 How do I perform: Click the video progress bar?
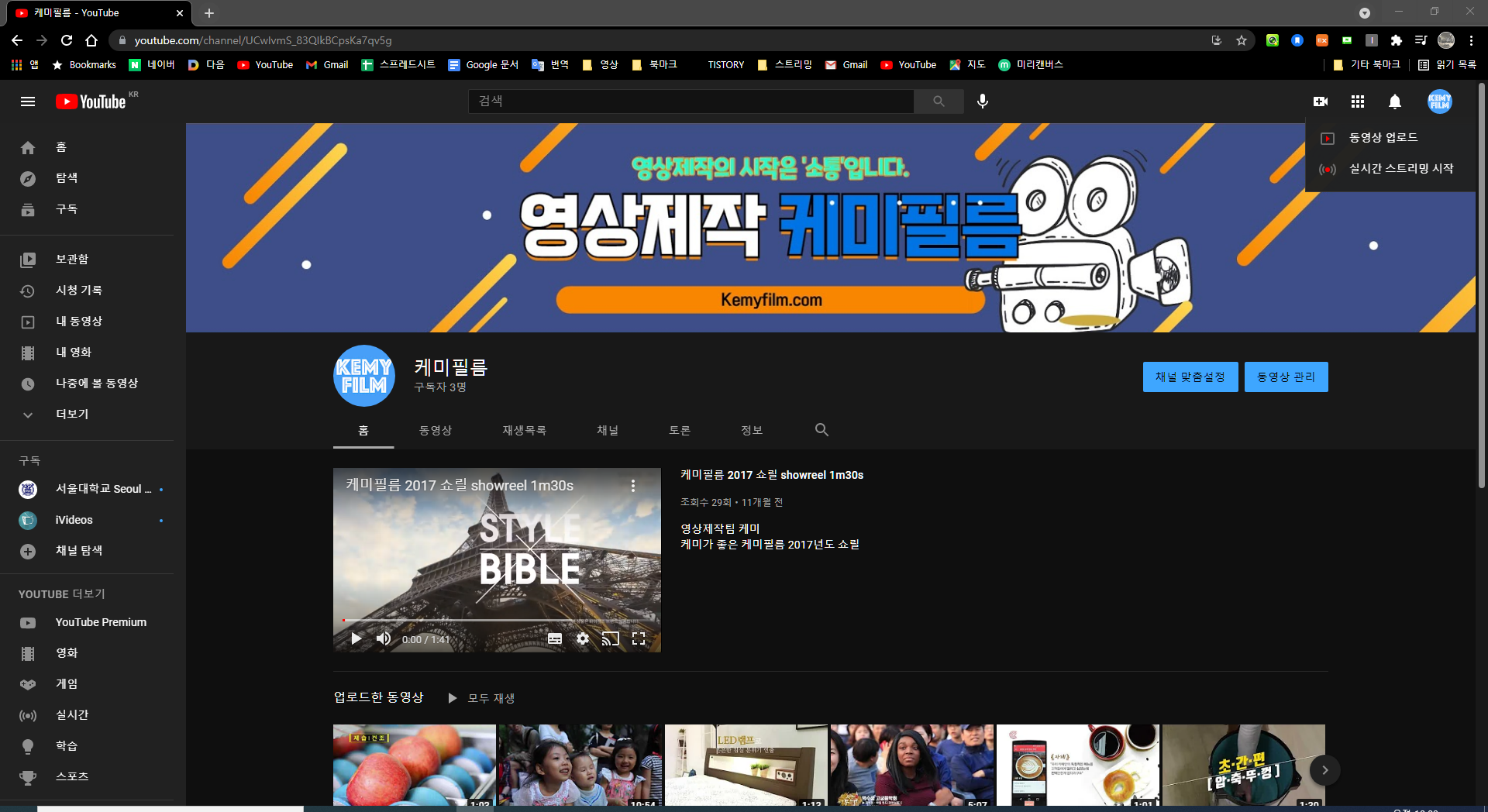point(497,620)
